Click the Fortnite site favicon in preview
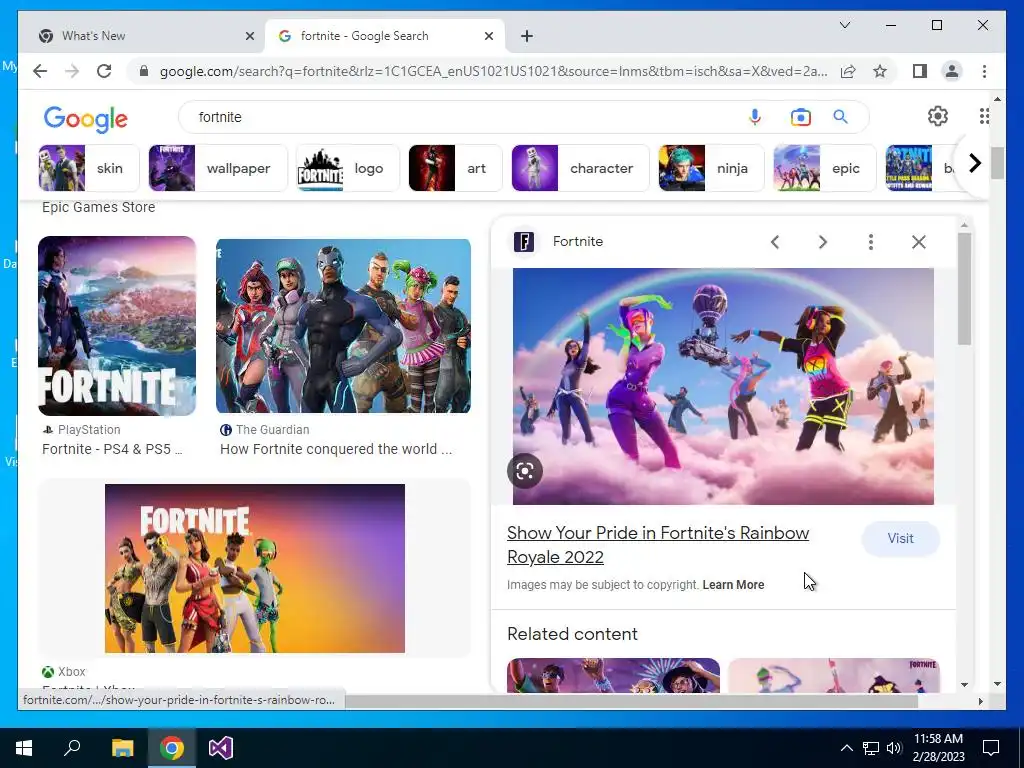This screenshot has height=768, width=1024. tap(524, 242)
